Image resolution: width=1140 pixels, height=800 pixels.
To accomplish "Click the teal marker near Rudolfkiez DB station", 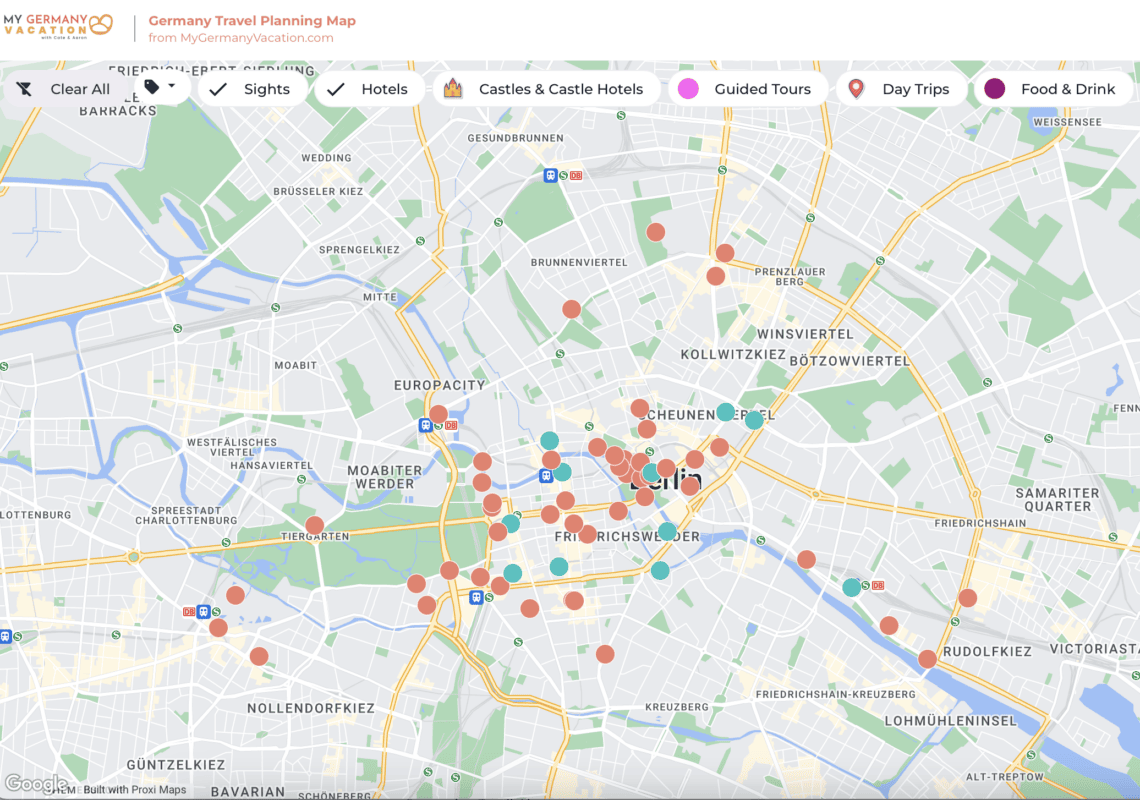I will [851, 587].
